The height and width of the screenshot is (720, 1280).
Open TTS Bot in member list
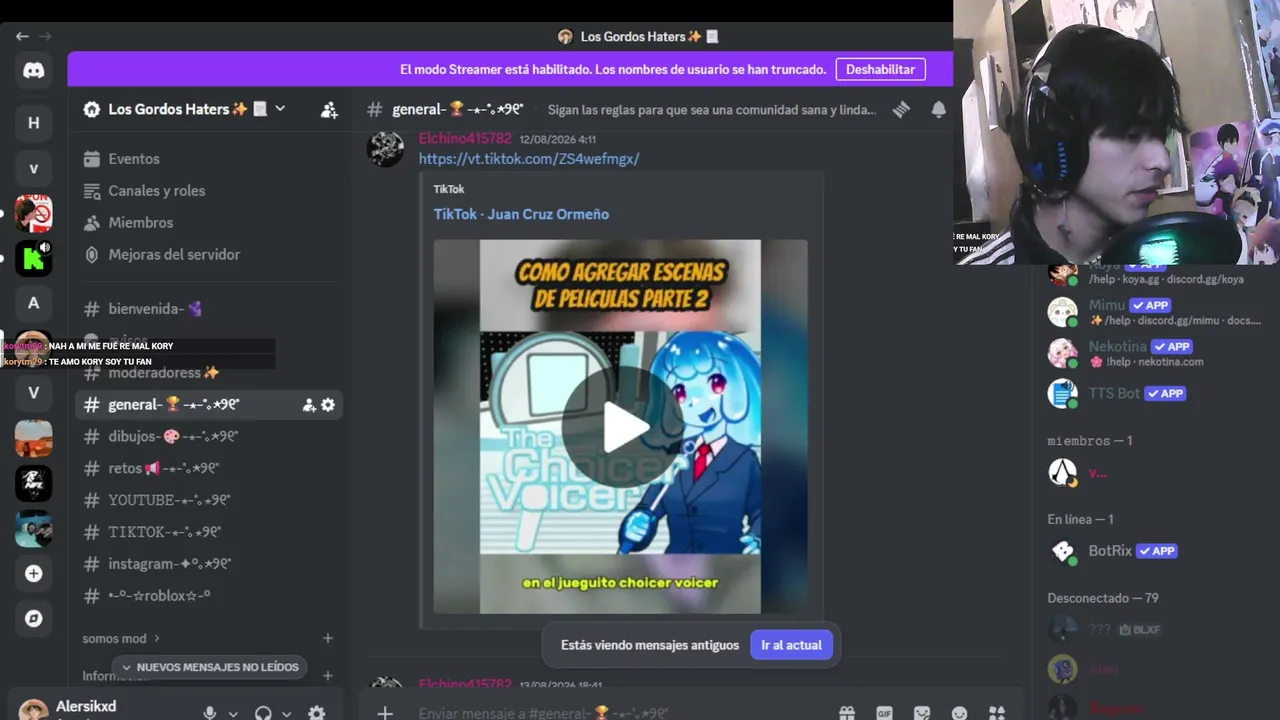pyautogui.click(x=1155, y=394)
